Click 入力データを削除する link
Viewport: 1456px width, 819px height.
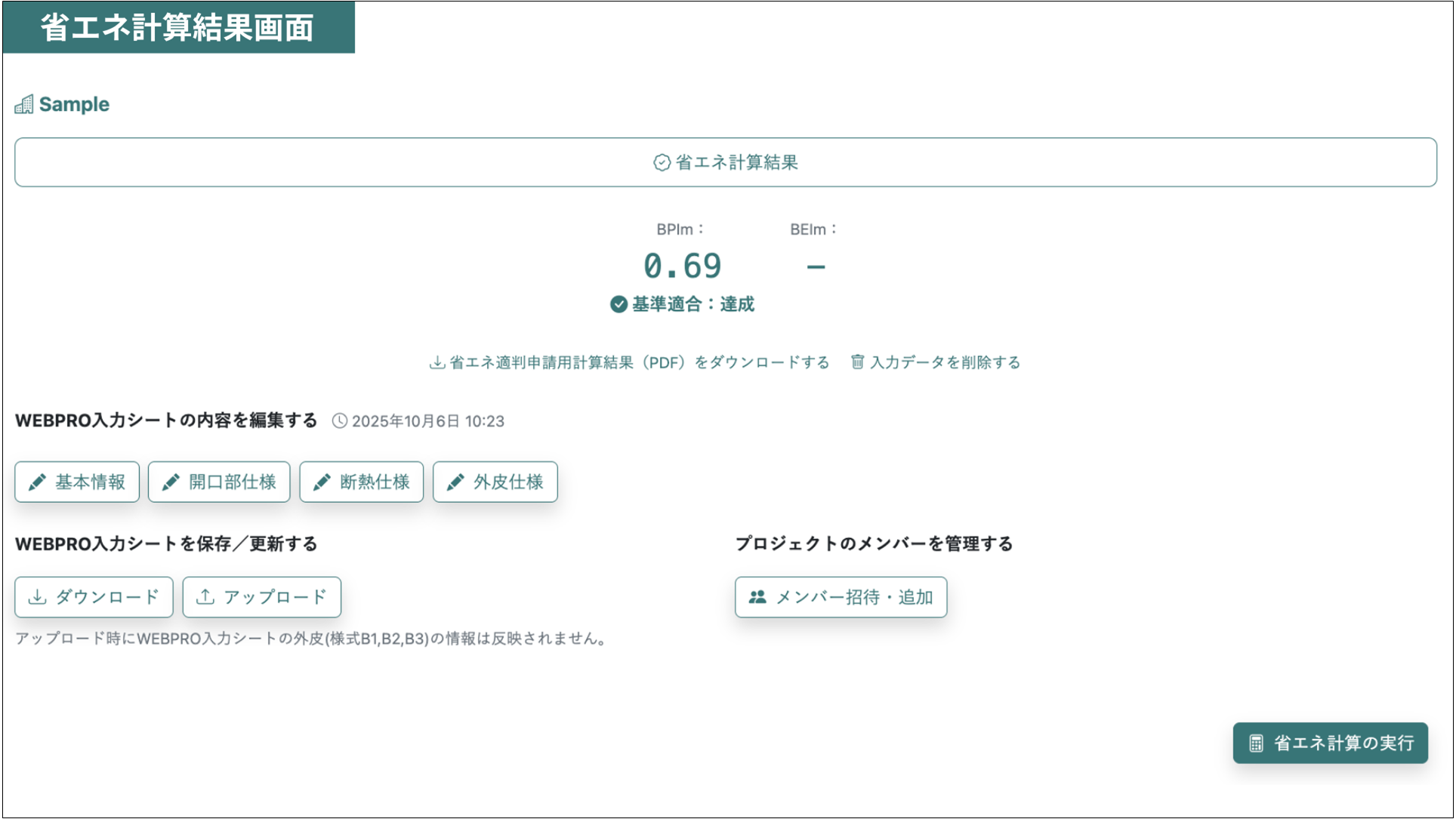click(x=945, y=362)
